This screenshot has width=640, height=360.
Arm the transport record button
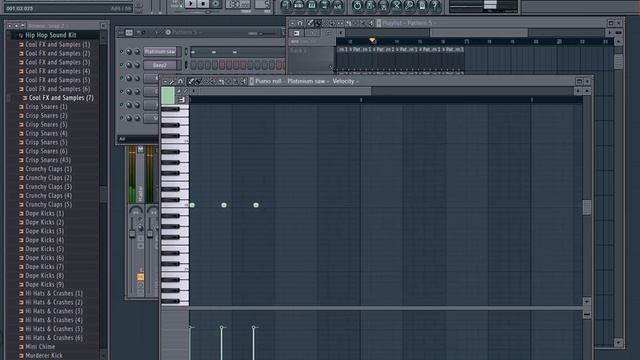coord(216,3)
